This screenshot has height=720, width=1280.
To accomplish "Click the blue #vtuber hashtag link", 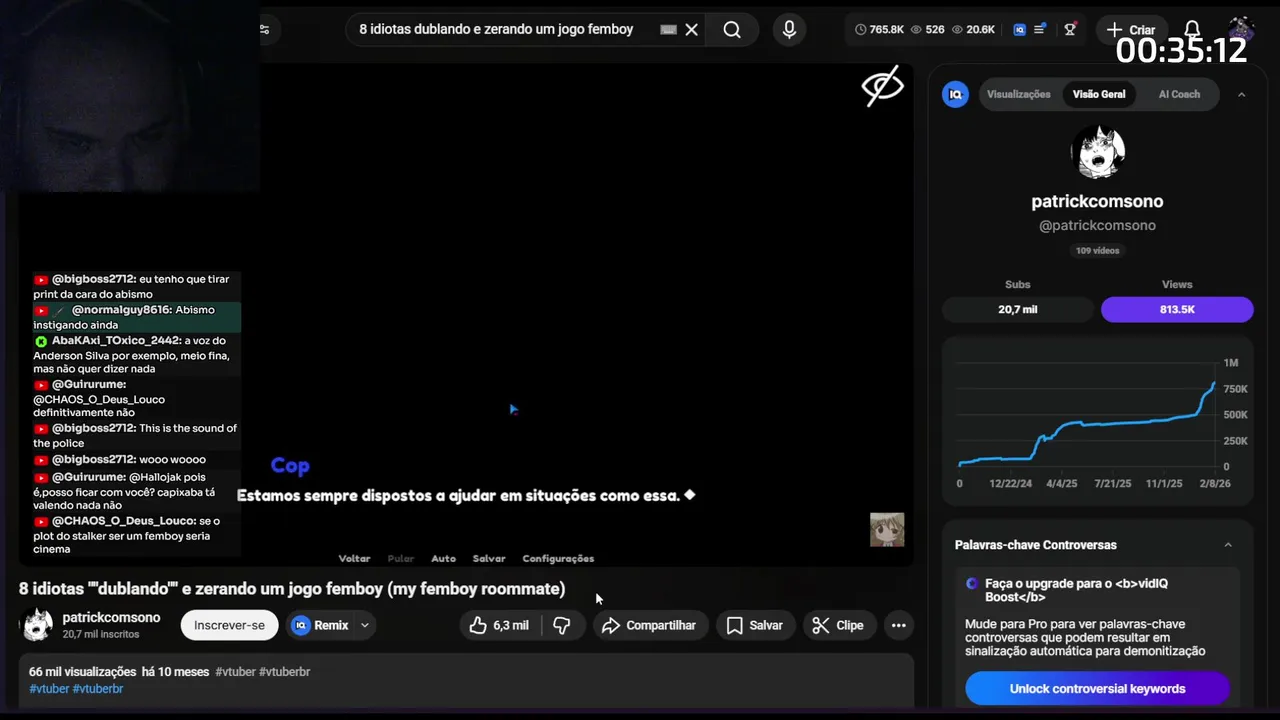I will point(49,689).
